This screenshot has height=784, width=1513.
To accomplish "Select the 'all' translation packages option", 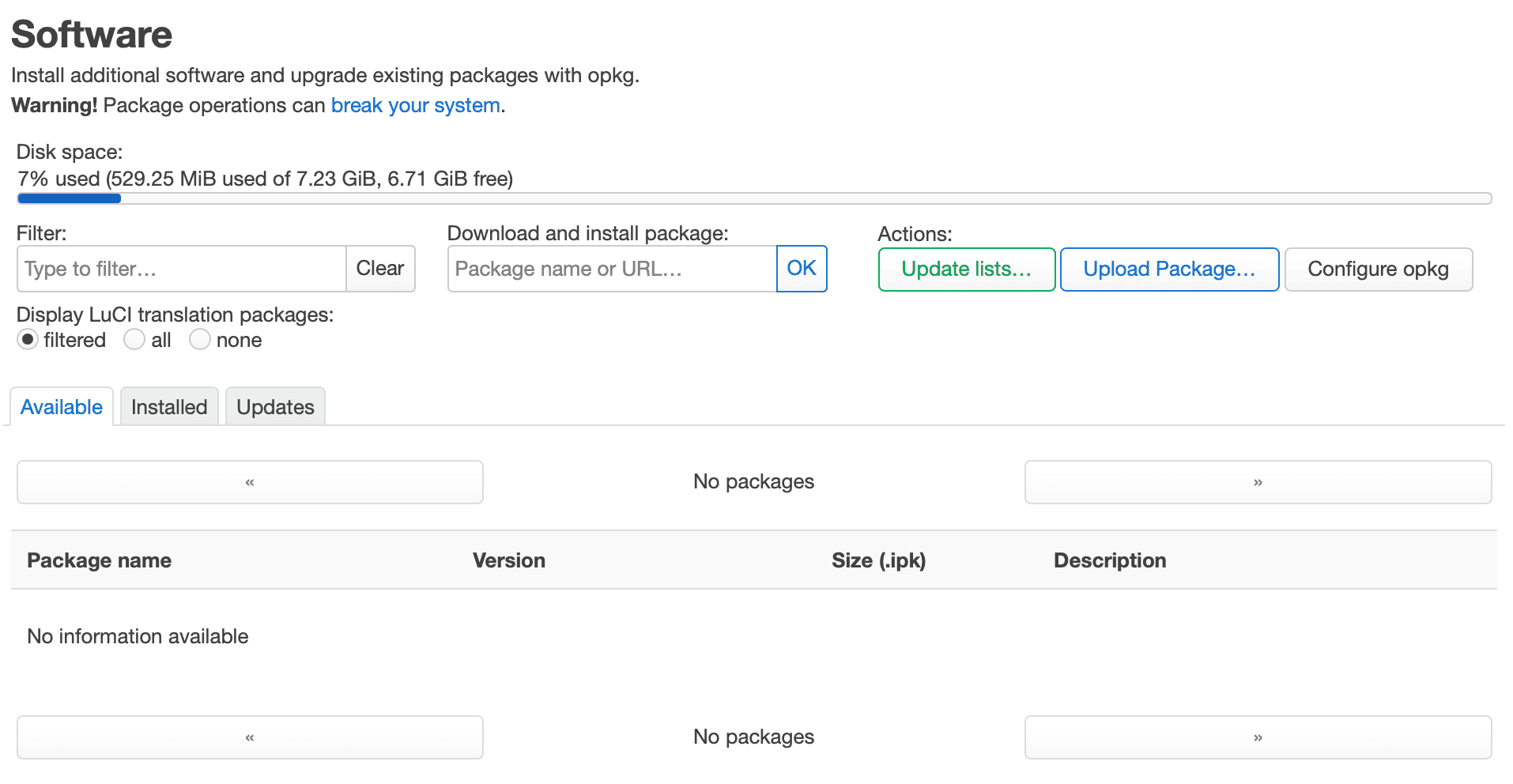I will [134, 340].
